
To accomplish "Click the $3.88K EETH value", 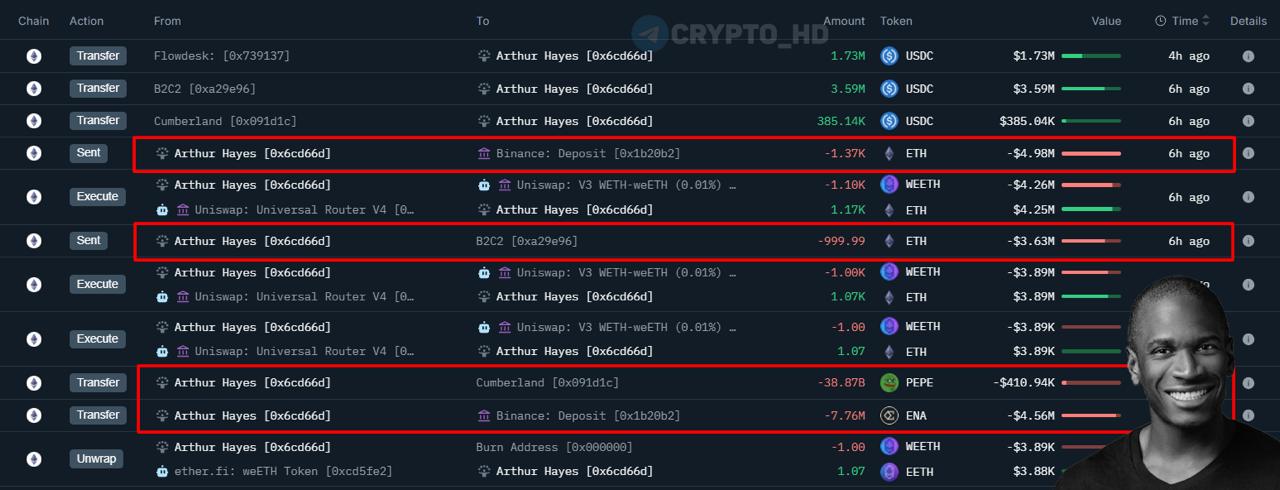I will [x=1033, y=471].
